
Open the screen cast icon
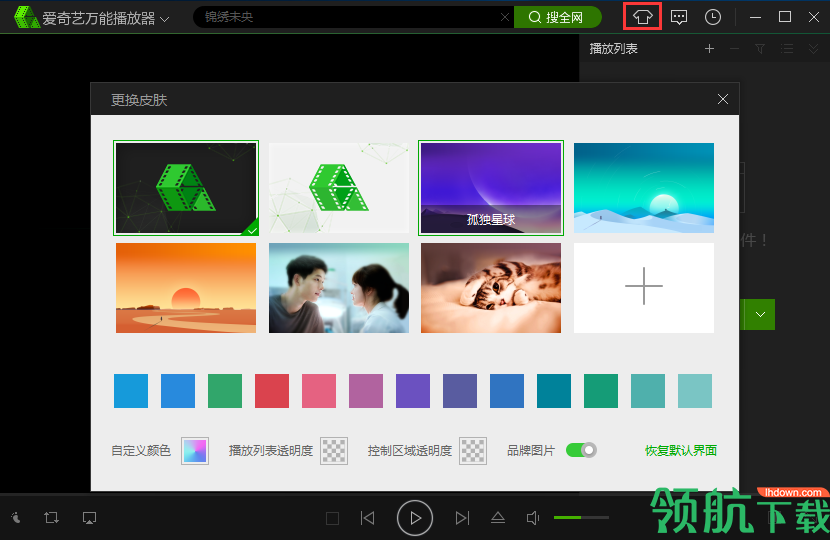(x=89, y=518)
